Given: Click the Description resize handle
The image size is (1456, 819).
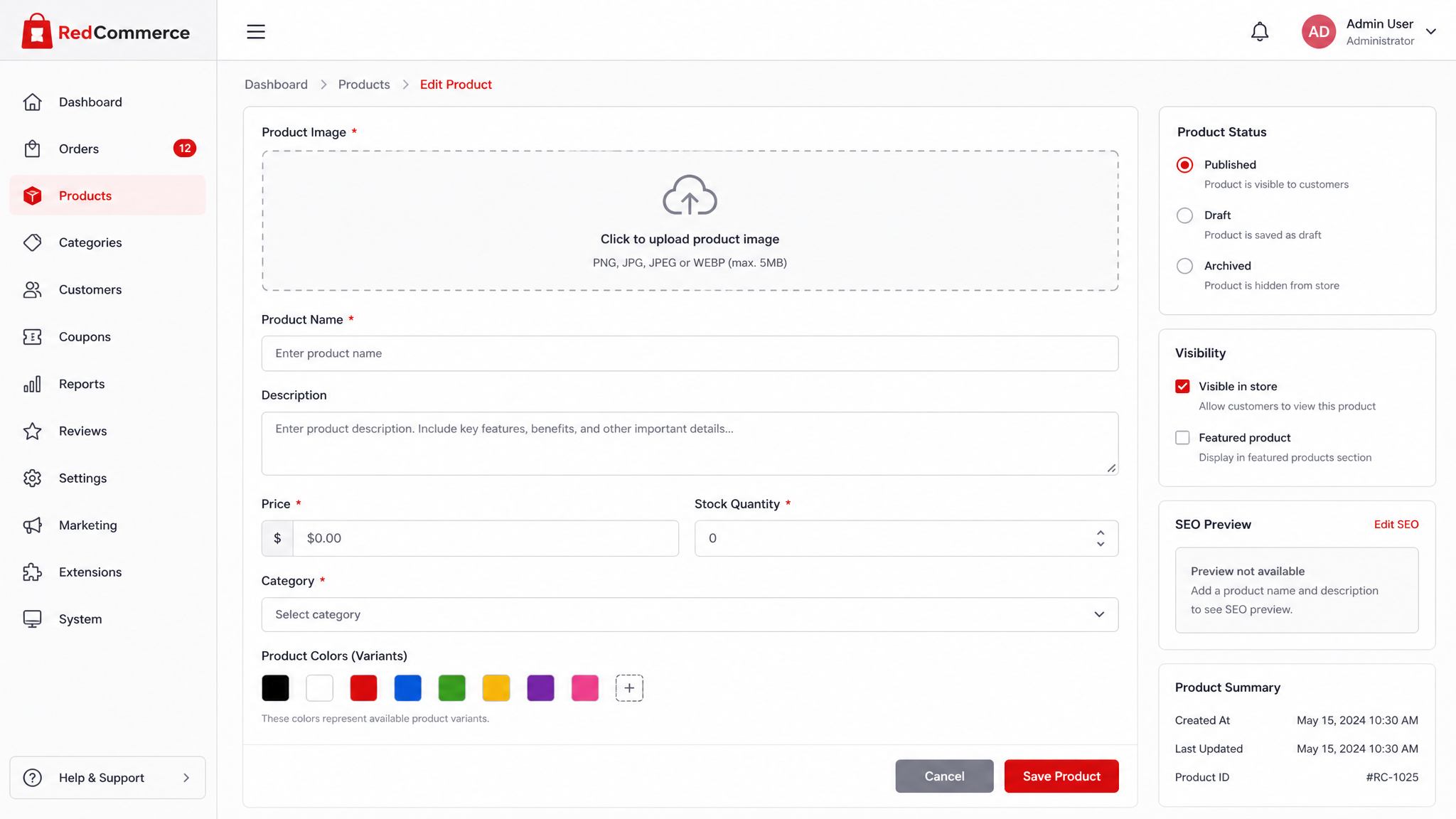Looking at the screenshot, I should click(1111, 468).
